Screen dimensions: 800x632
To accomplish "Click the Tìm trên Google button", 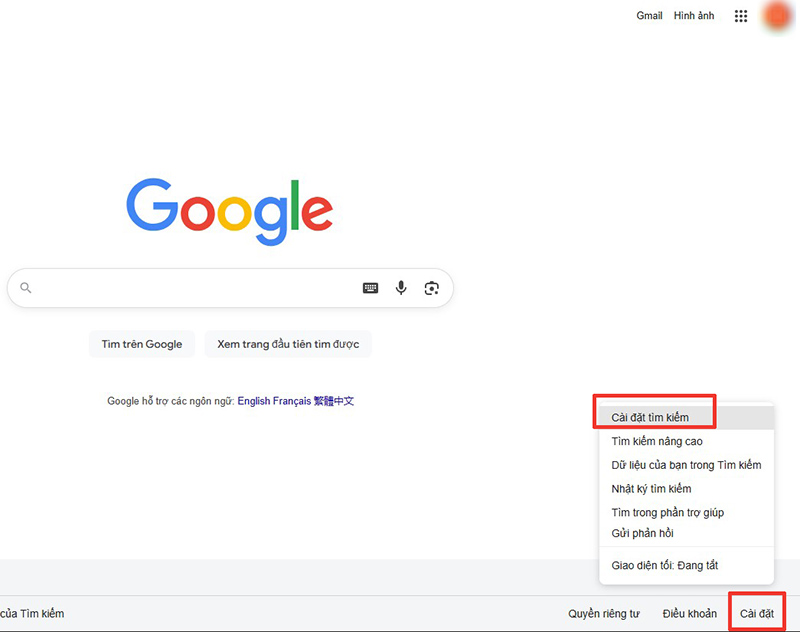I will (x=142, y=344).
